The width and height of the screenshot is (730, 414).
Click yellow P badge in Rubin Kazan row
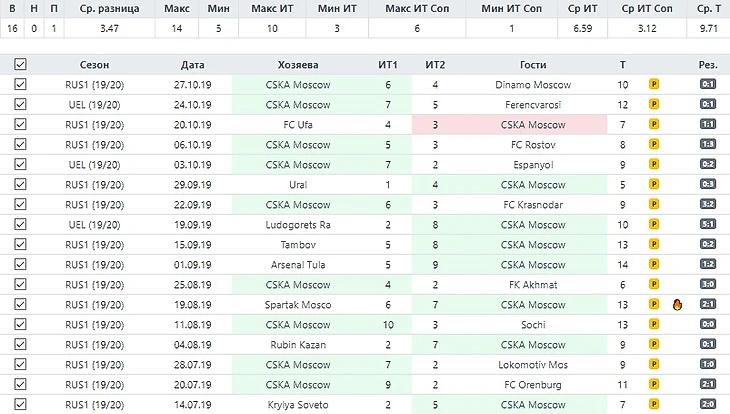[653, 345]
